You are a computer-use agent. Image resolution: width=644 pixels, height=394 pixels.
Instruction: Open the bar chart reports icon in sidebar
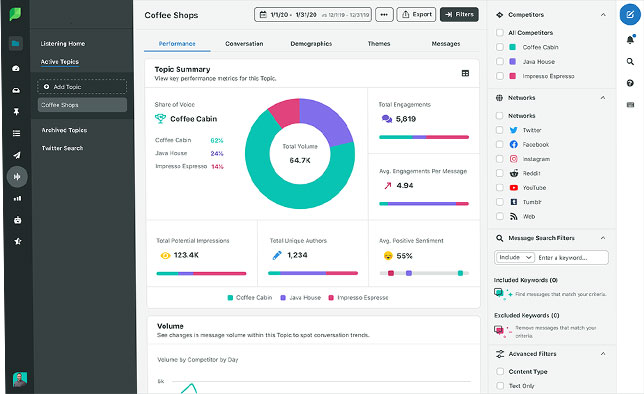pyautogui.click(x=17, y=198)
